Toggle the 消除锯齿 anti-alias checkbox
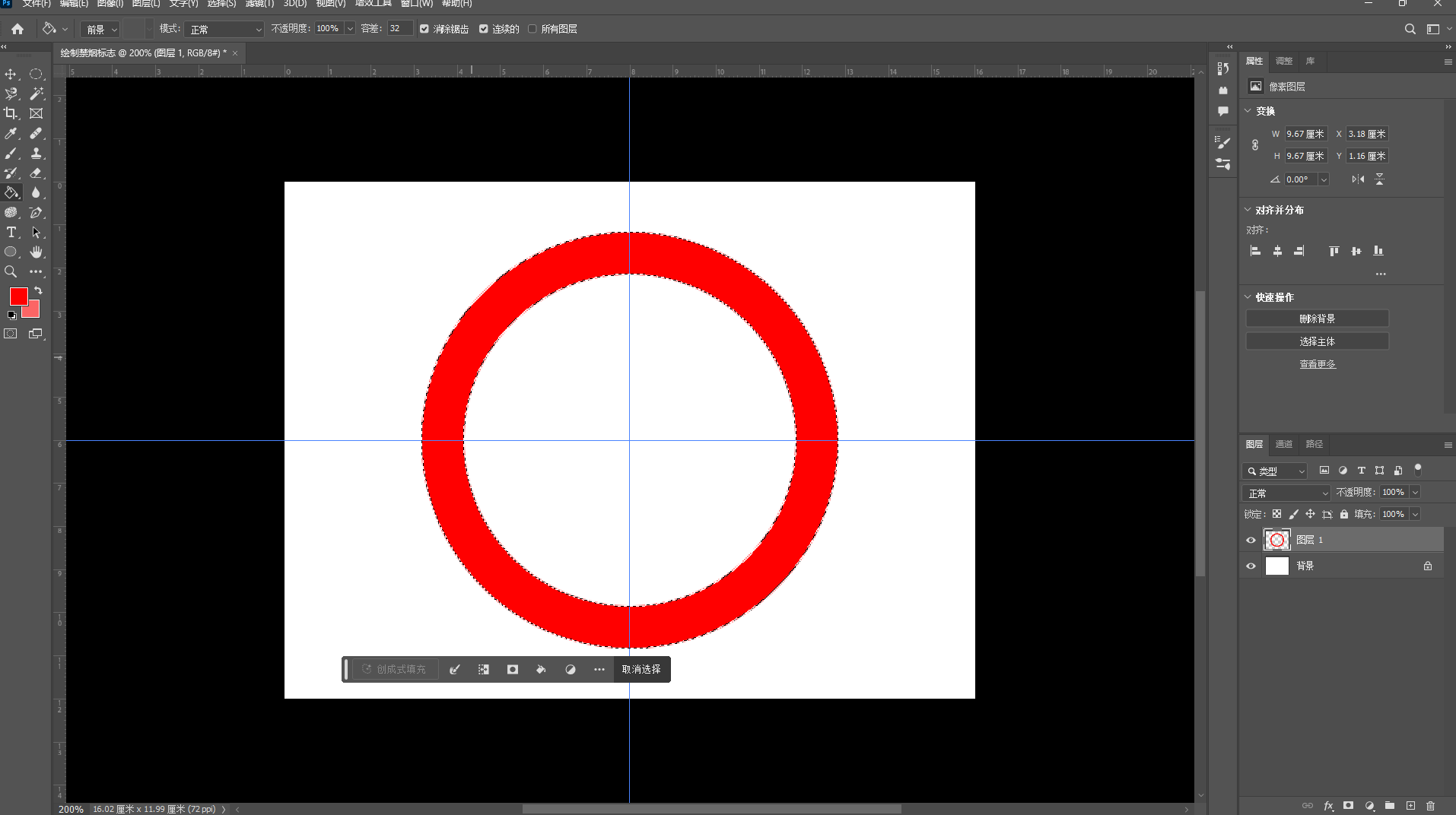 [424, 29]
